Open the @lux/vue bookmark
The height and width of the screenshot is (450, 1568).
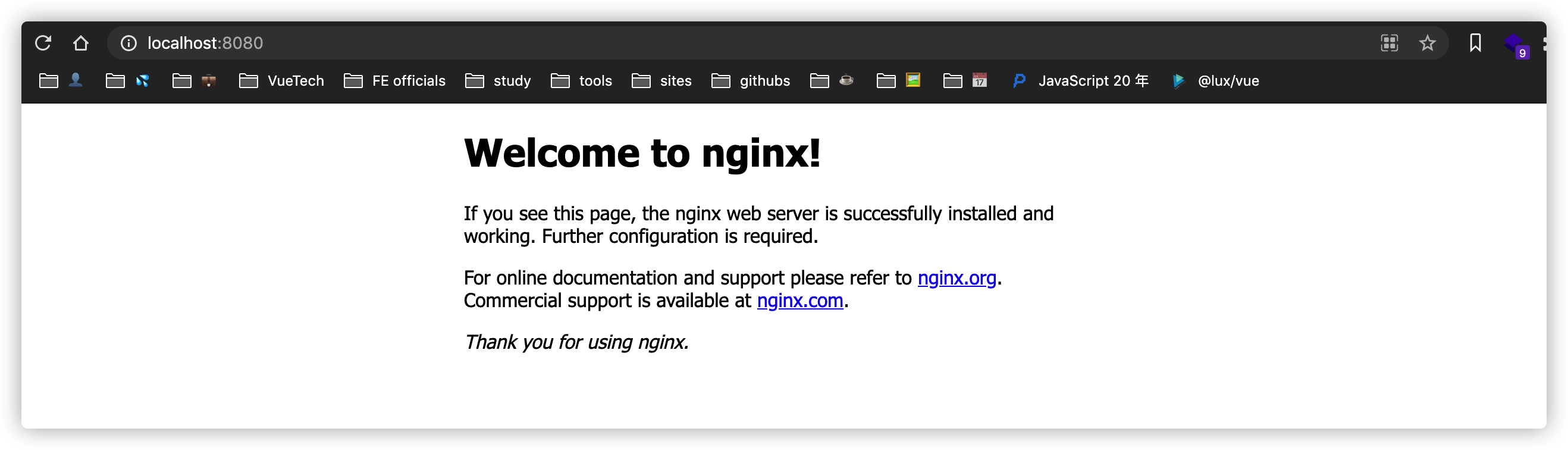[x=1216, y=81]
